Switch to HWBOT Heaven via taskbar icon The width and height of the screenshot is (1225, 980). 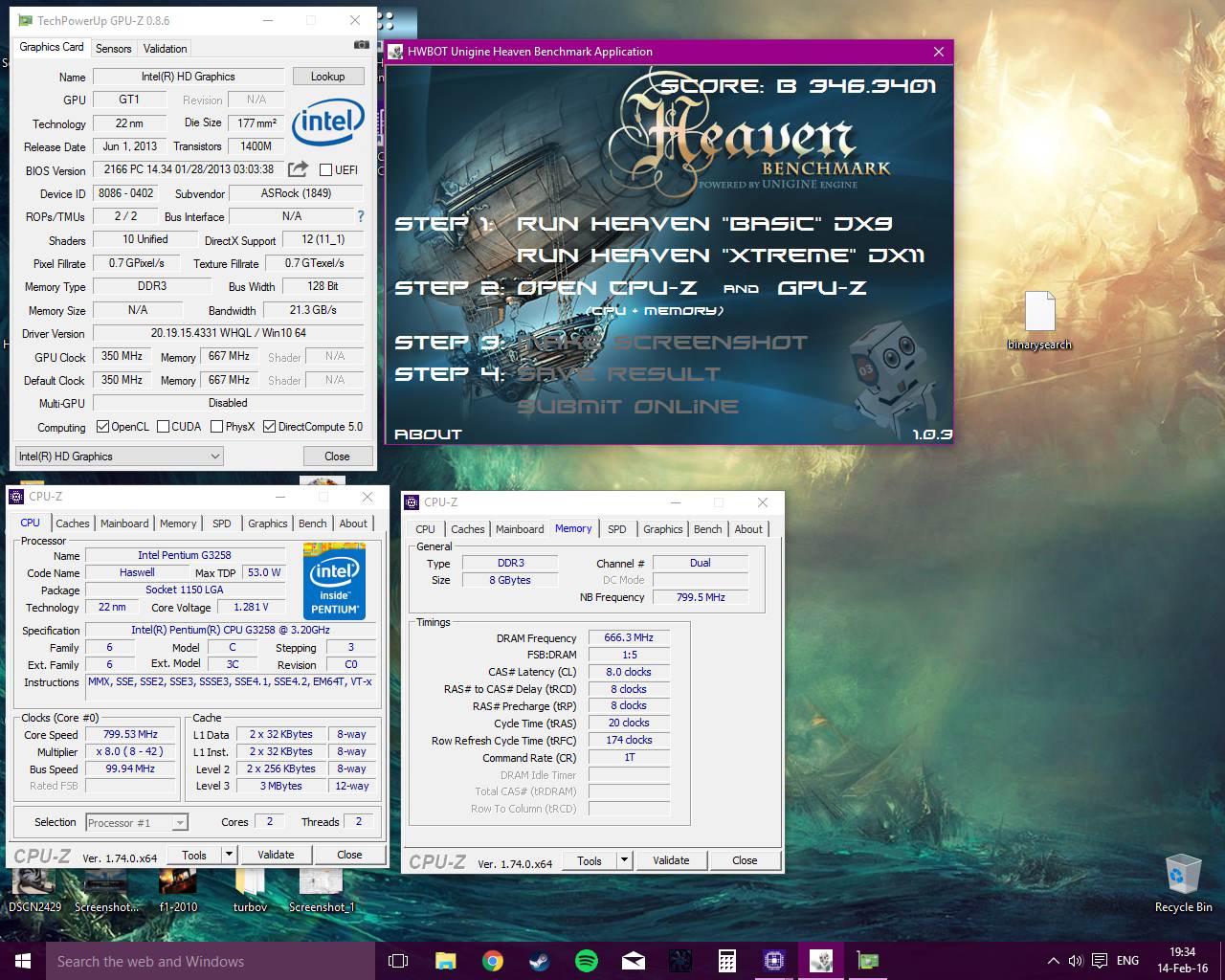820,961
